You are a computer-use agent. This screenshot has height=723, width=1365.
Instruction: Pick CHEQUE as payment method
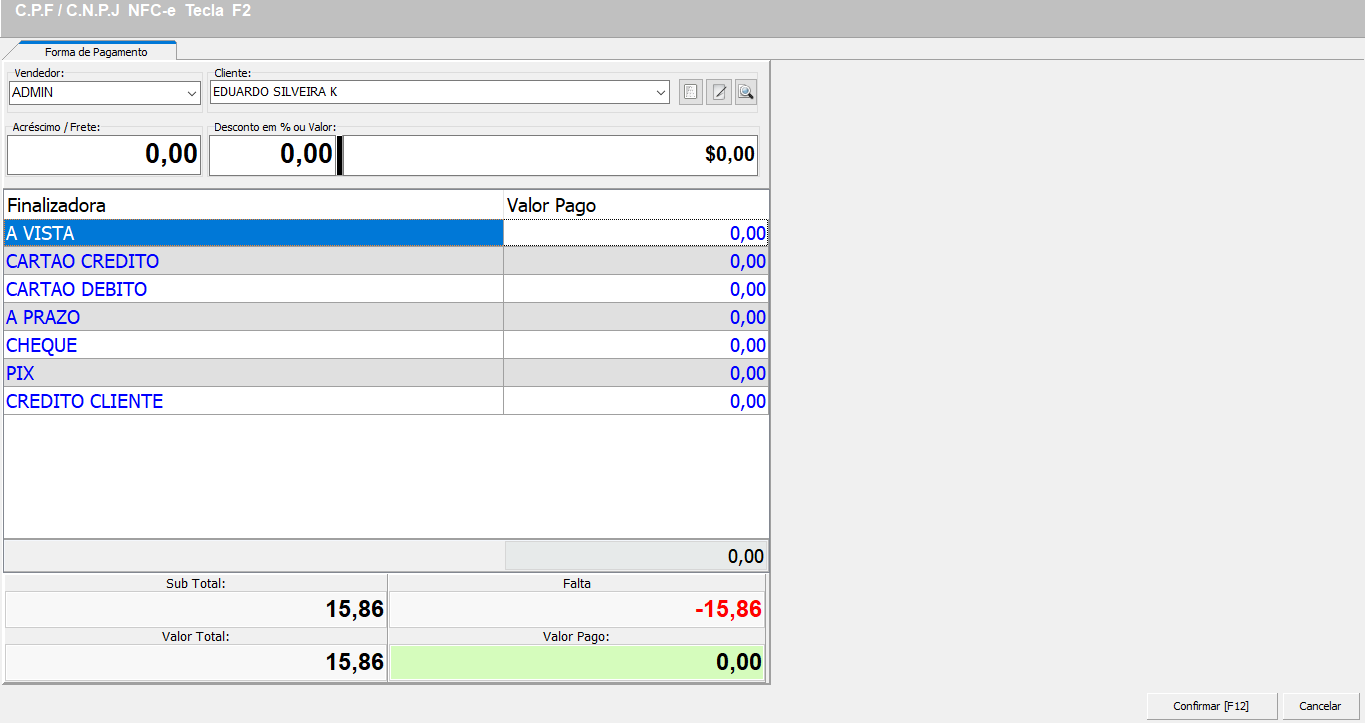(x=253, y=345)
